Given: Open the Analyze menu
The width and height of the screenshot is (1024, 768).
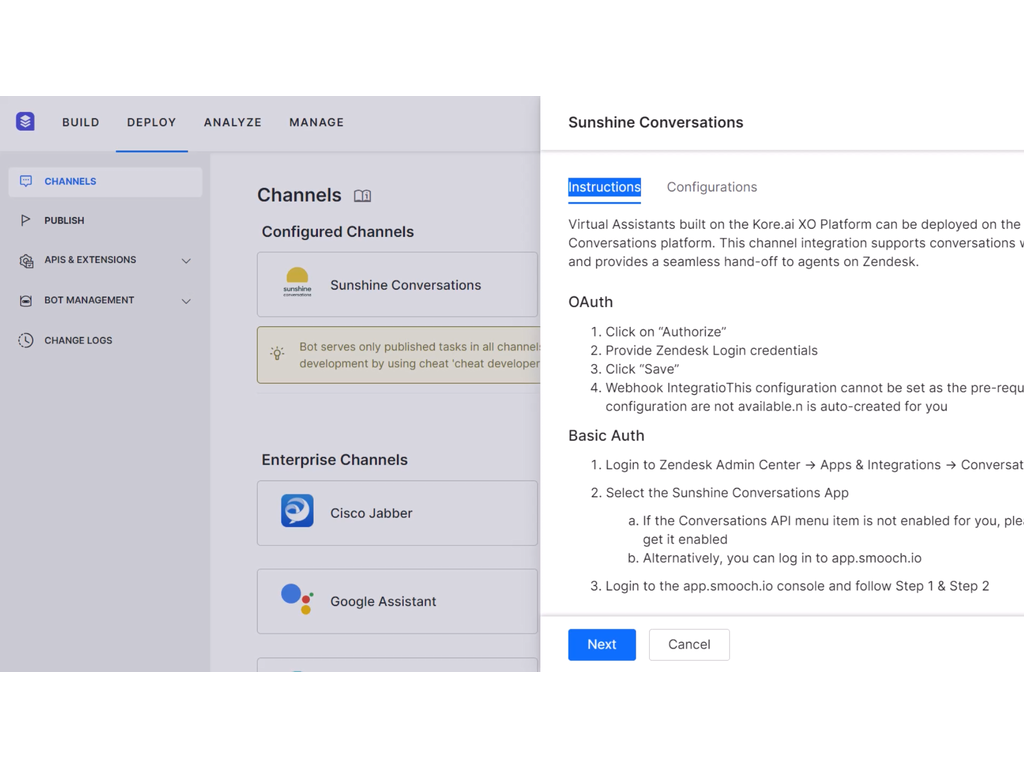Looking at the screenshot, I should coord(233,122).
